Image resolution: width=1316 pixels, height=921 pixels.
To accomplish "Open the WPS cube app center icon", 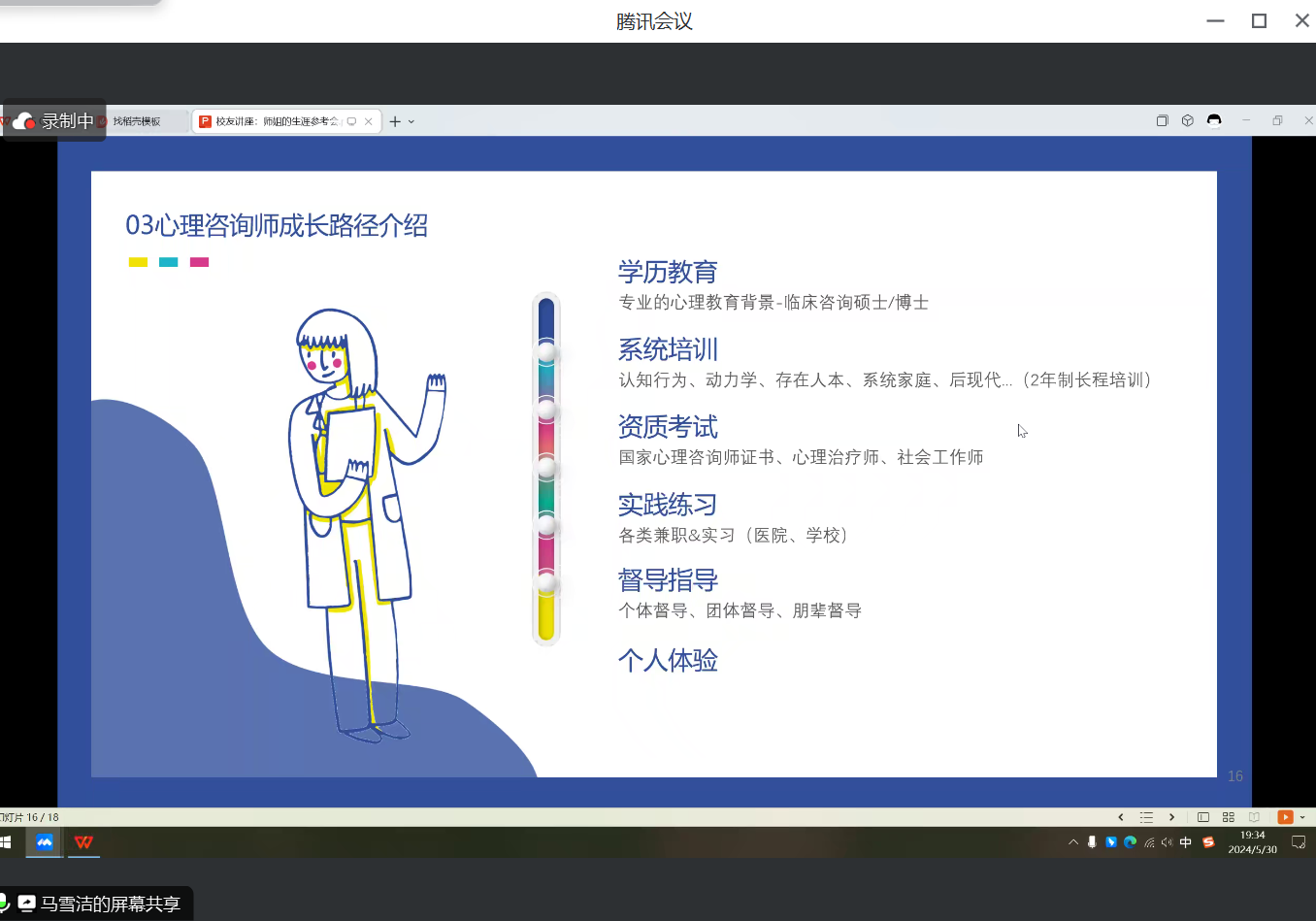I will (1187, 120).
